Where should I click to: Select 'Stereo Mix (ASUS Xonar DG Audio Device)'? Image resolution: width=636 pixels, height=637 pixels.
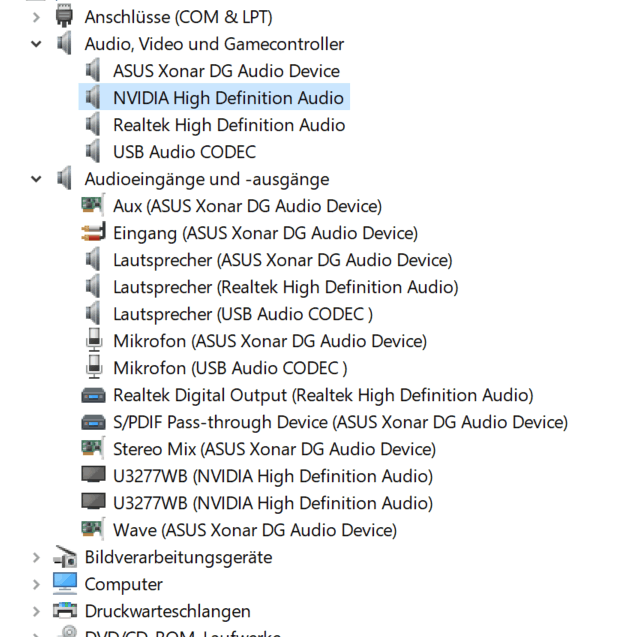(x=275, y=449)
